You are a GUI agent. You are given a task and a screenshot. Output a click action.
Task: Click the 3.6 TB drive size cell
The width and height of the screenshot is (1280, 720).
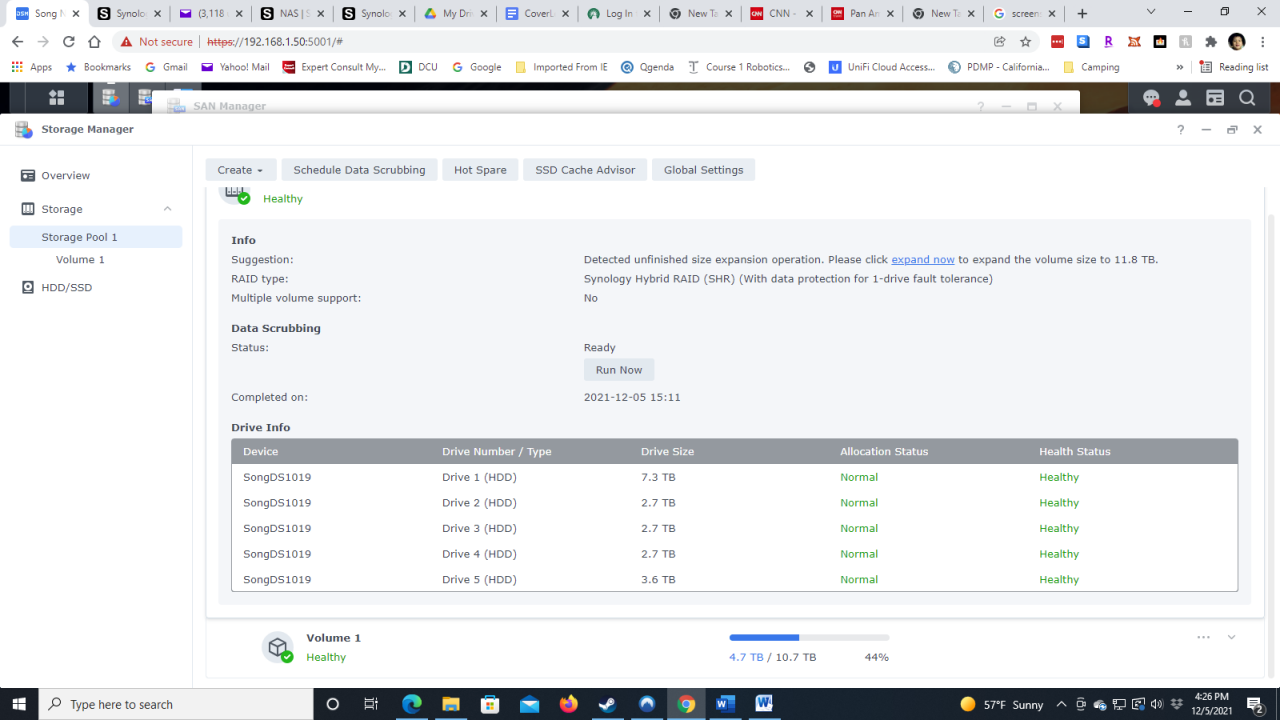point(658,579)
